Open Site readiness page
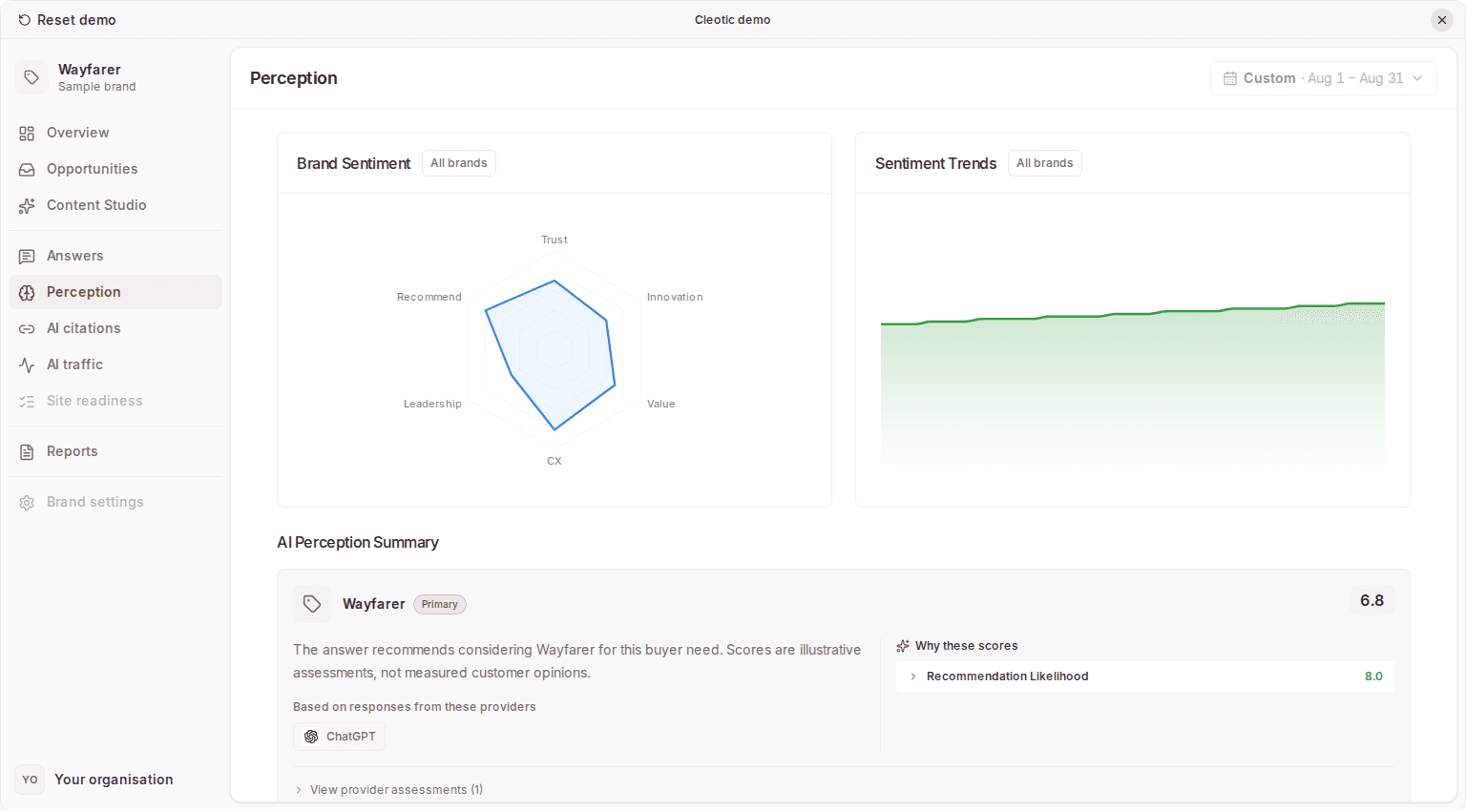Image resolution: width=1466 pixels, height=812 pixels. [115, 401]
